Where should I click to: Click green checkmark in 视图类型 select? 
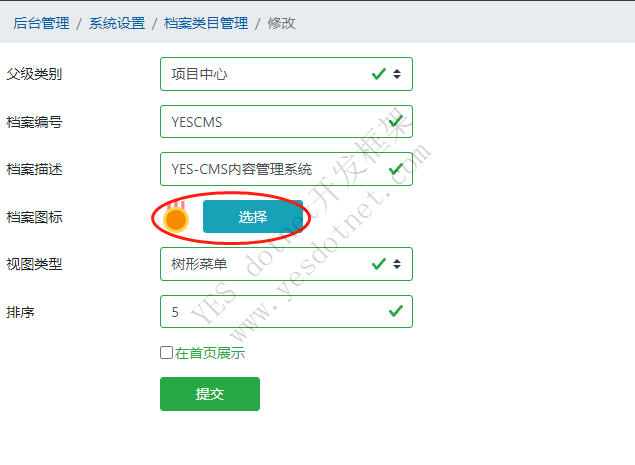point(379,264)
